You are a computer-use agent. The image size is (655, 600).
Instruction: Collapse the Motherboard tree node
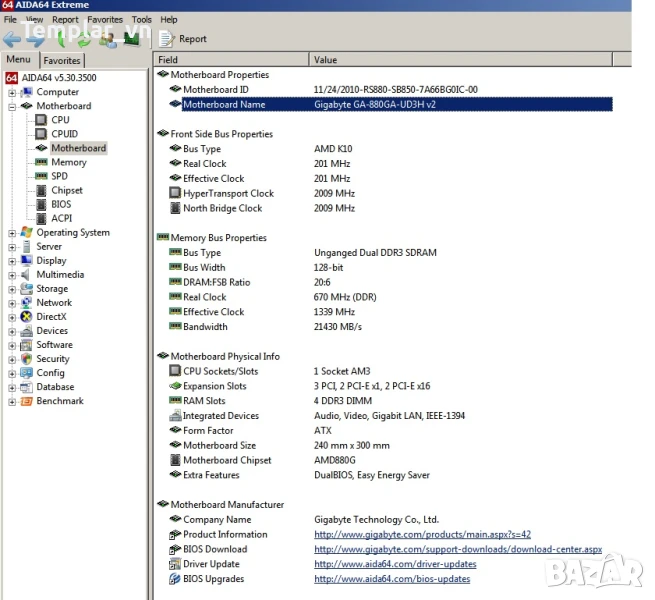pyautogui.click(x=12, y=106)
